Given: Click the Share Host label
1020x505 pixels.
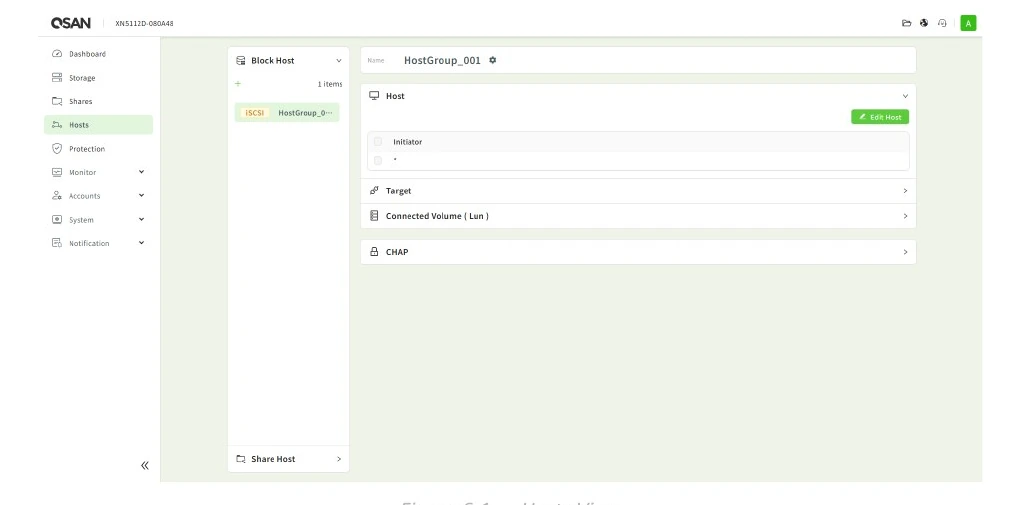Looking at the screenshot, I should point(273,459).
